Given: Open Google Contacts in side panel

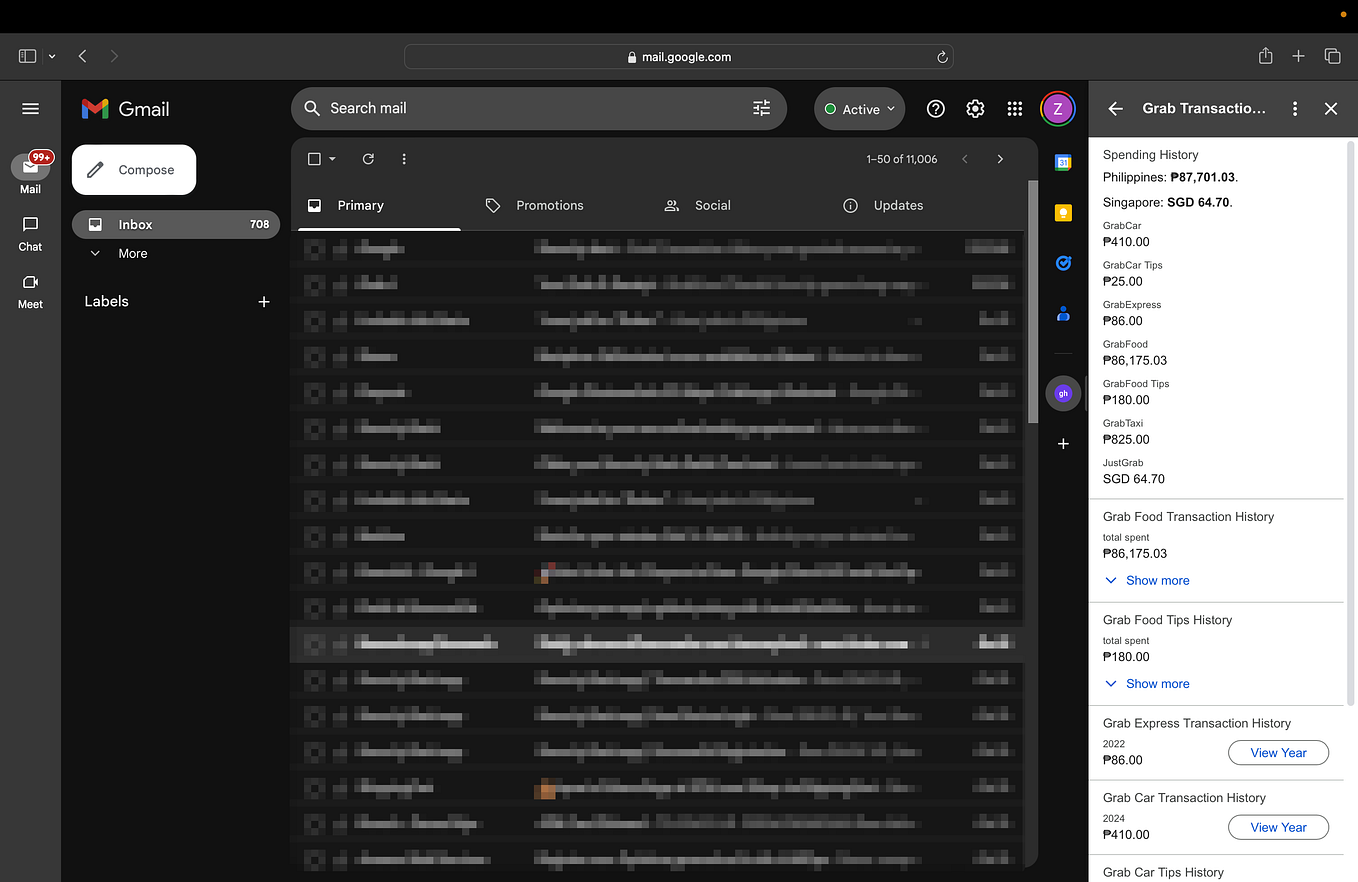Looking at the screenshot, I should tap(1063, 314).
